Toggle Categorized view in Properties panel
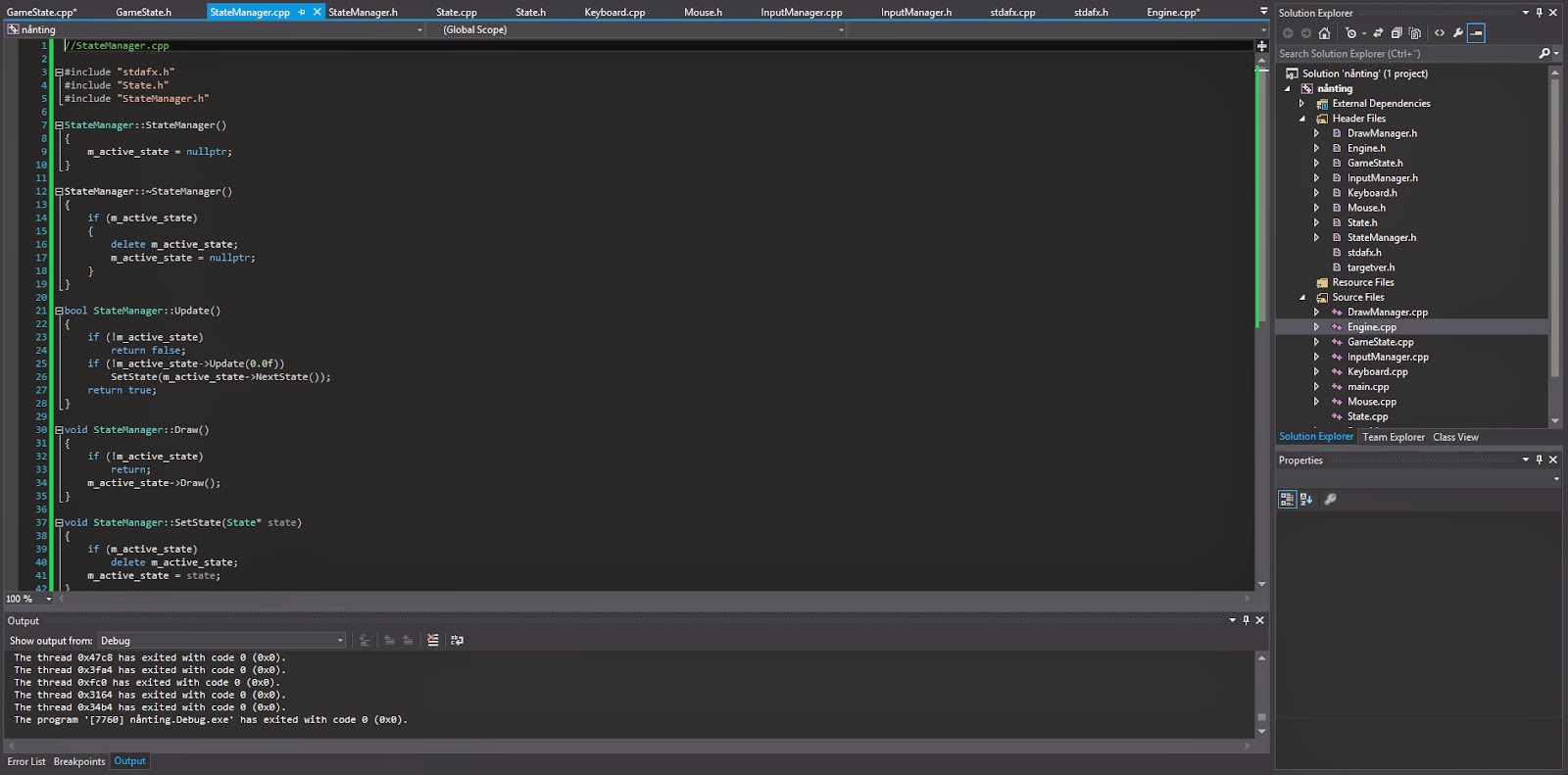Screen dimensions: 1568x775 (x=1287, y=500)
